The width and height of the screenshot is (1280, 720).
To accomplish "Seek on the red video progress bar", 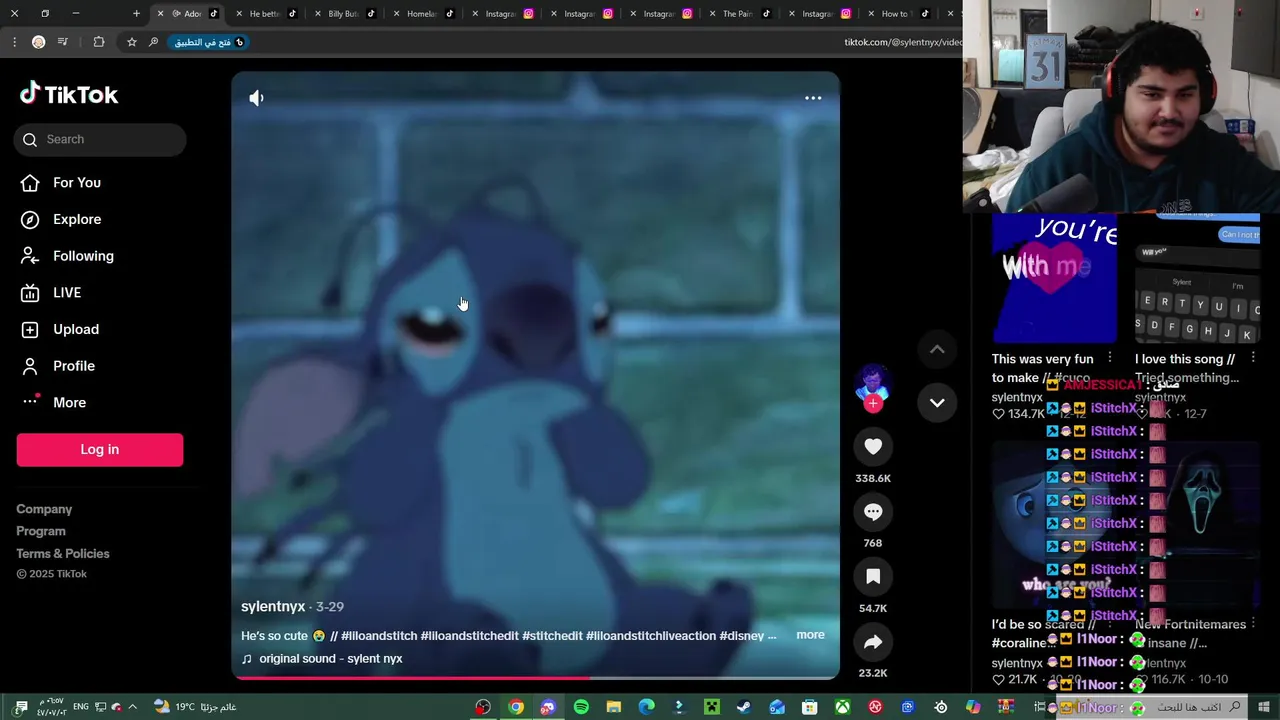I will pyautogui.click(x=536, y=678).
